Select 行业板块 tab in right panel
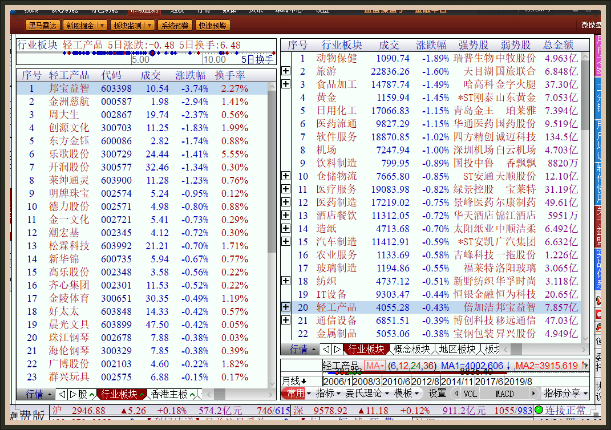This screenshot has width=611, height=430. pos(366,349)
